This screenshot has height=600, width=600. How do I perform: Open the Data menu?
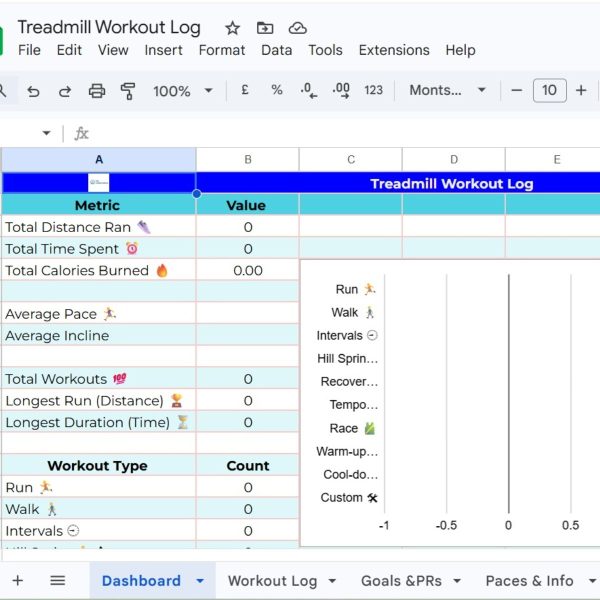(x=276, y=50)
